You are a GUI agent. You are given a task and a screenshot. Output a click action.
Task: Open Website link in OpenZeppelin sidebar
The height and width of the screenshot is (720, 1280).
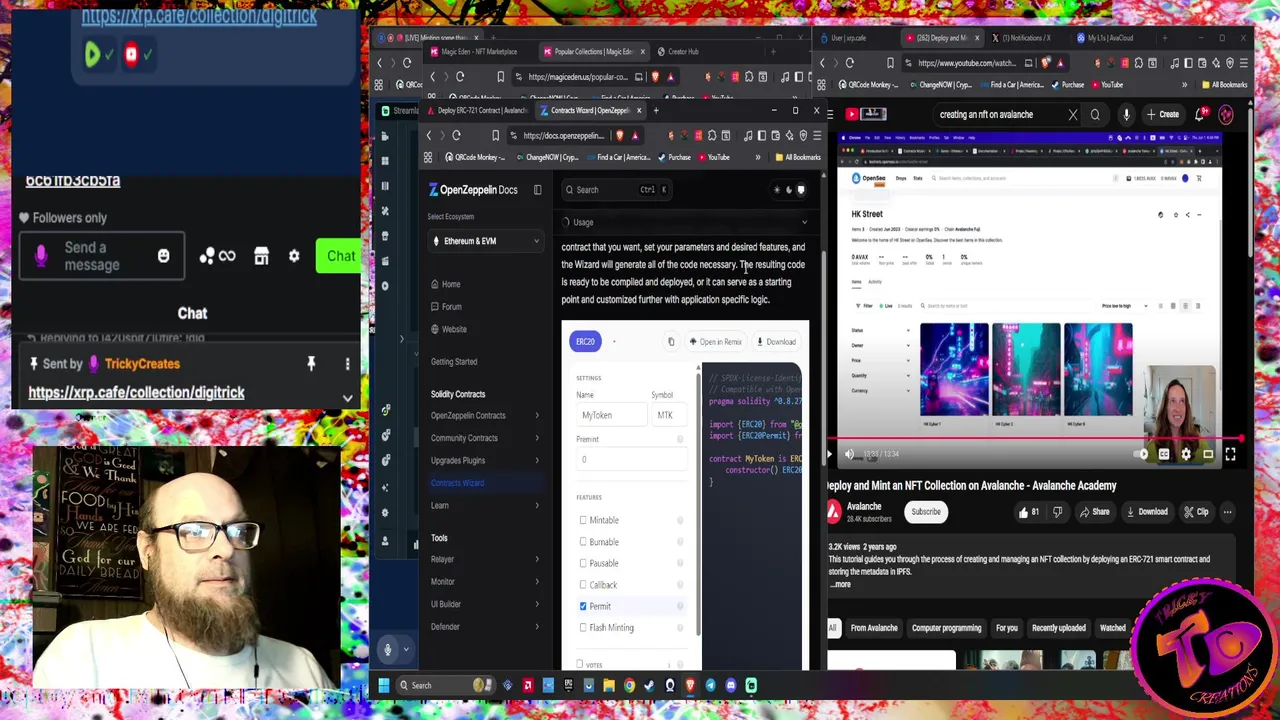(454, 329)
